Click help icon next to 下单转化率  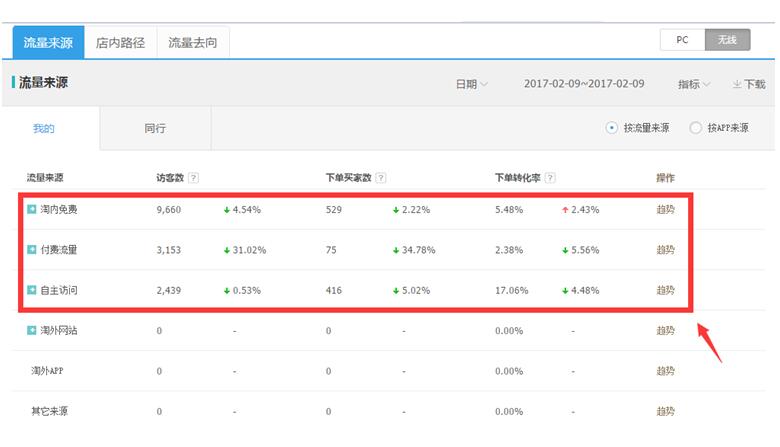click(550, 178)
